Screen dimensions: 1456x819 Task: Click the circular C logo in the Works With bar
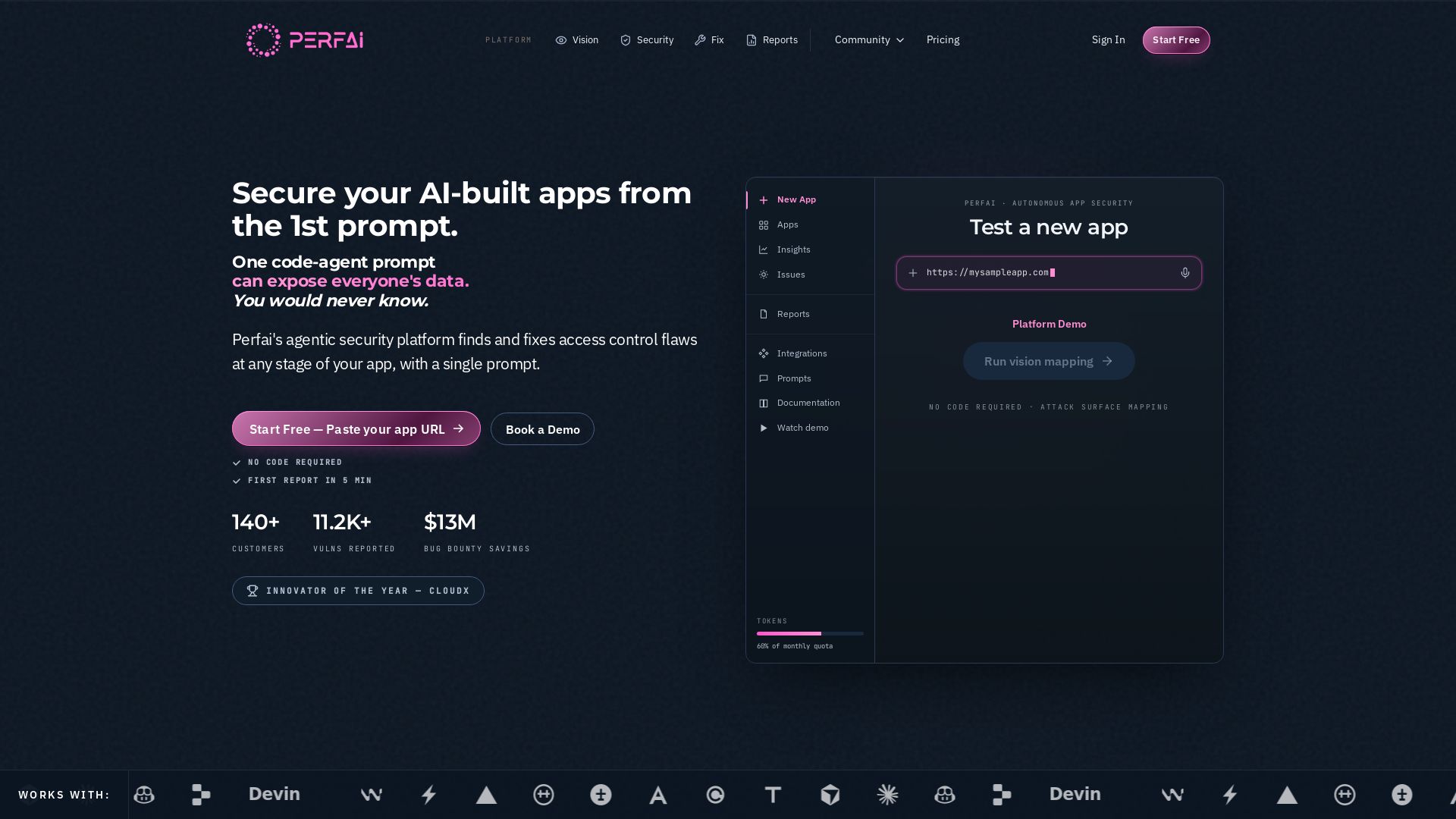point(715,795)
